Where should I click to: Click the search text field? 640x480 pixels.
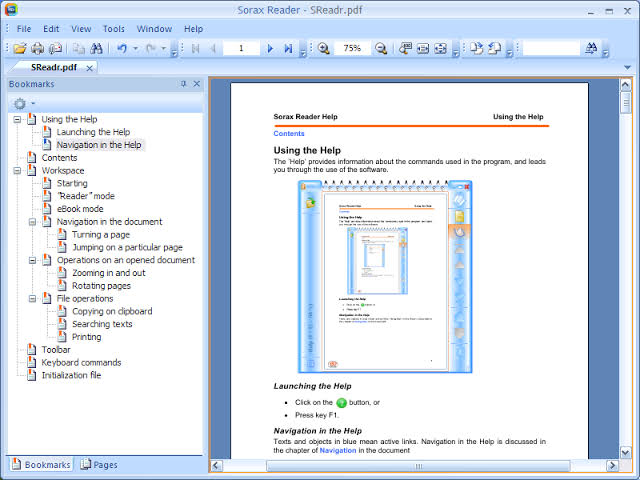point(551,49)
